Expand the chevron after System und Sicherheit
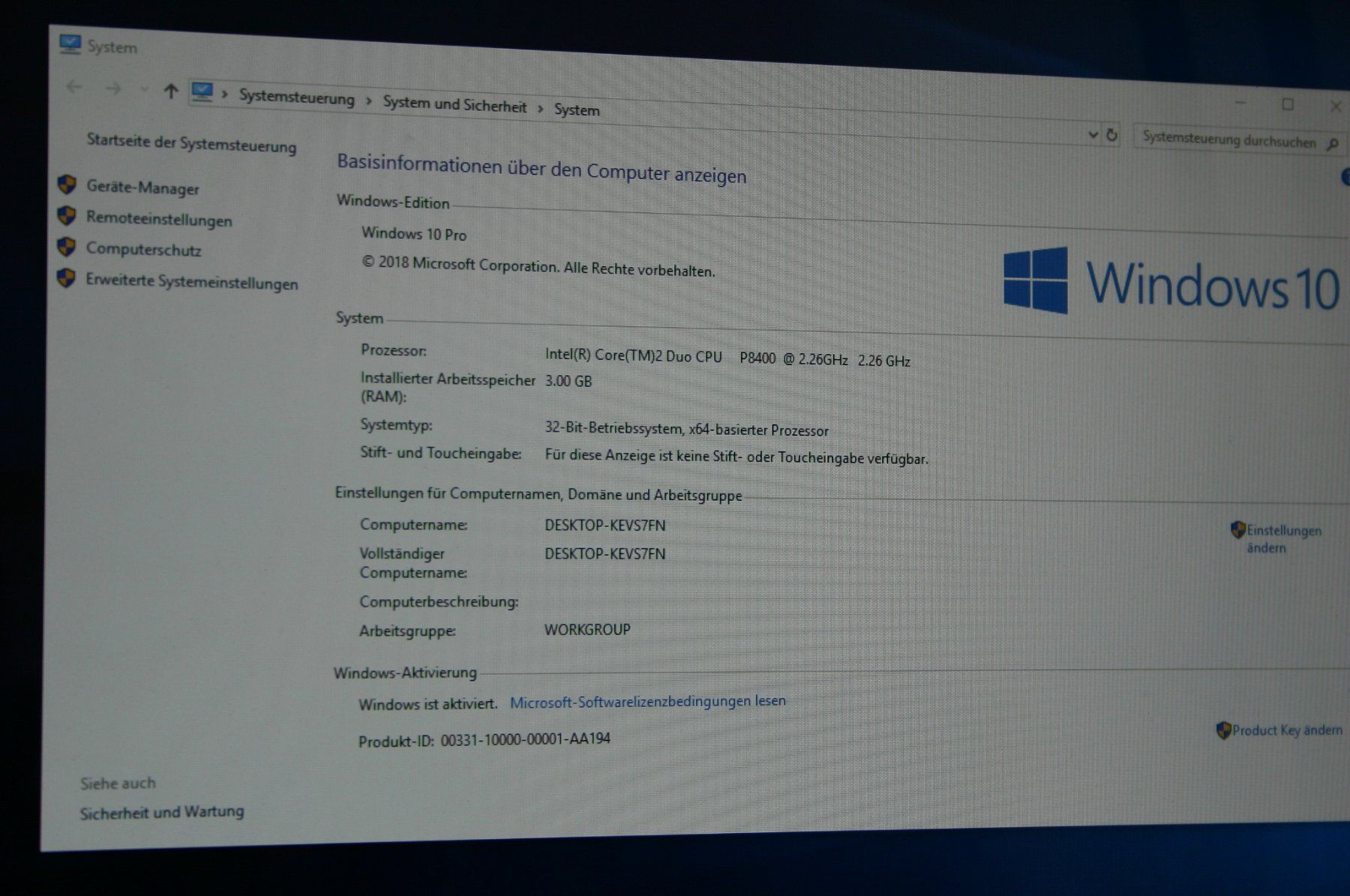The image size is (1350, 896). (x=540, y=108)
